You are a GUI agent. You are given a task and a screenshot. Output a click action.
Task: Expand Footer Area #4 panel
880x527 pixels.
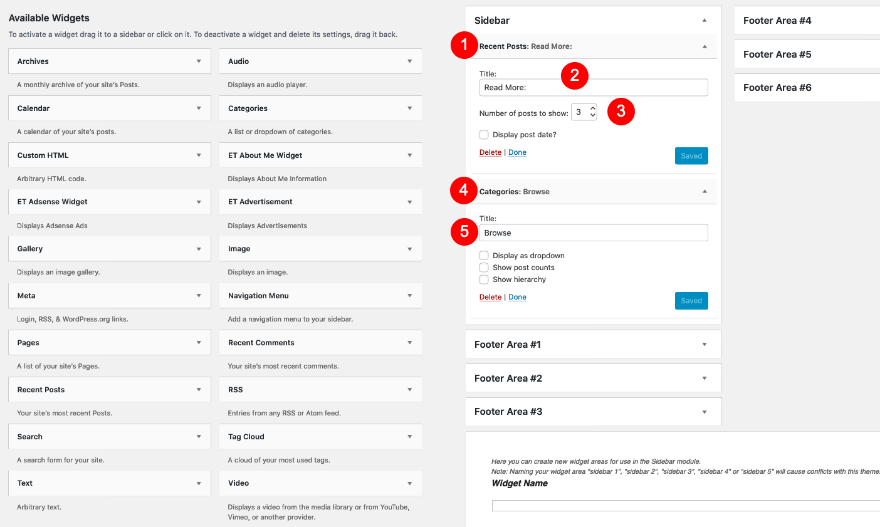coord(807,20)
